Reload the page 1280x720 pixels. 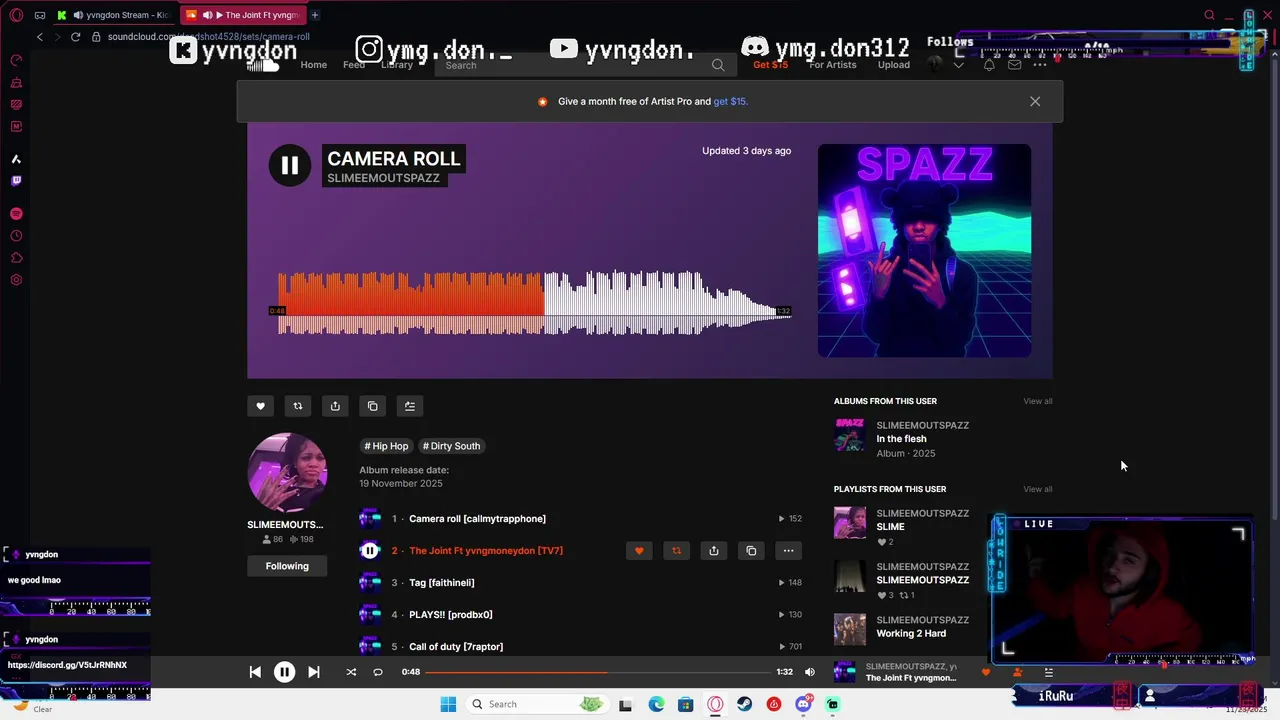pyautogui.click(x=75, y=37)
